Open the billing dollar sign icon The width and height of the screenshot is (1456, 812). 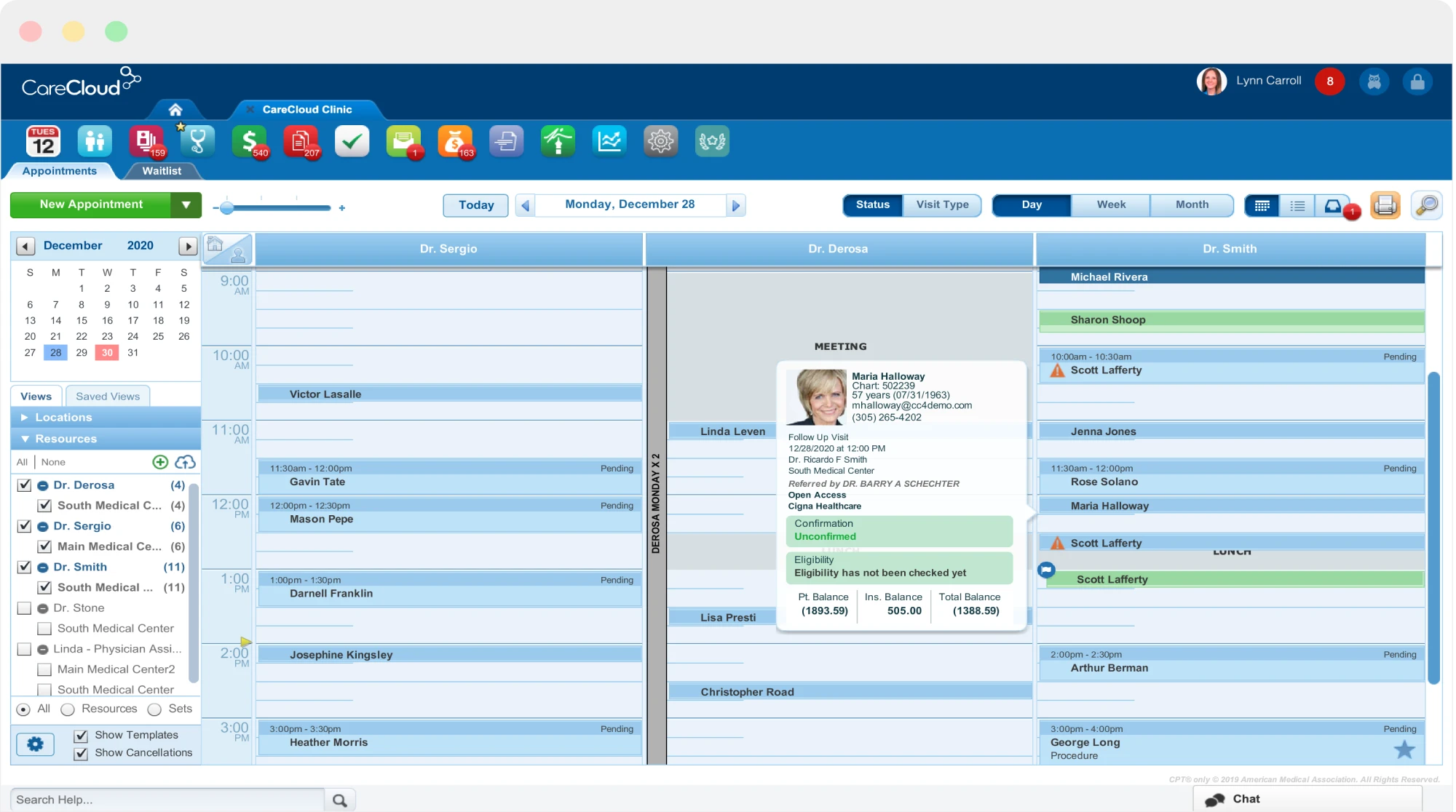(x=249, y=141)
